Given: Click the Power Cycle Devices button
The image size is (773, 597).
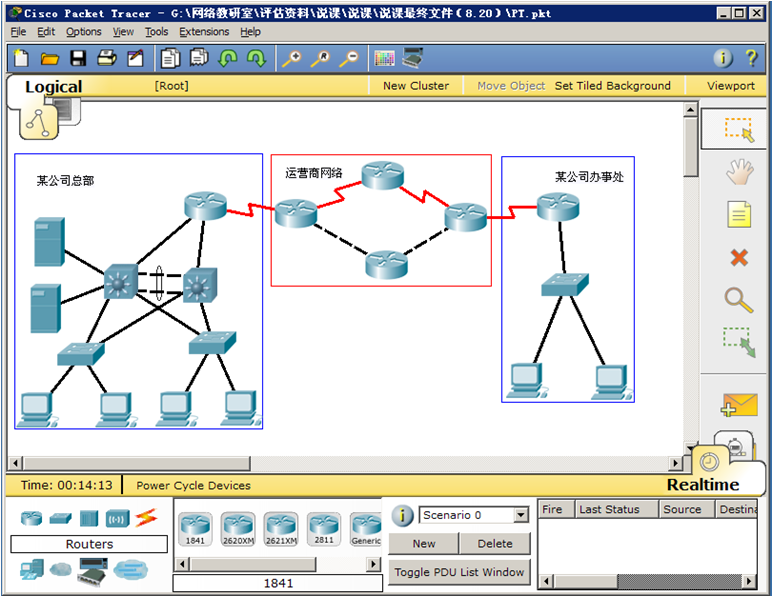Looking at the screenshot, I should tap(193, 486).
